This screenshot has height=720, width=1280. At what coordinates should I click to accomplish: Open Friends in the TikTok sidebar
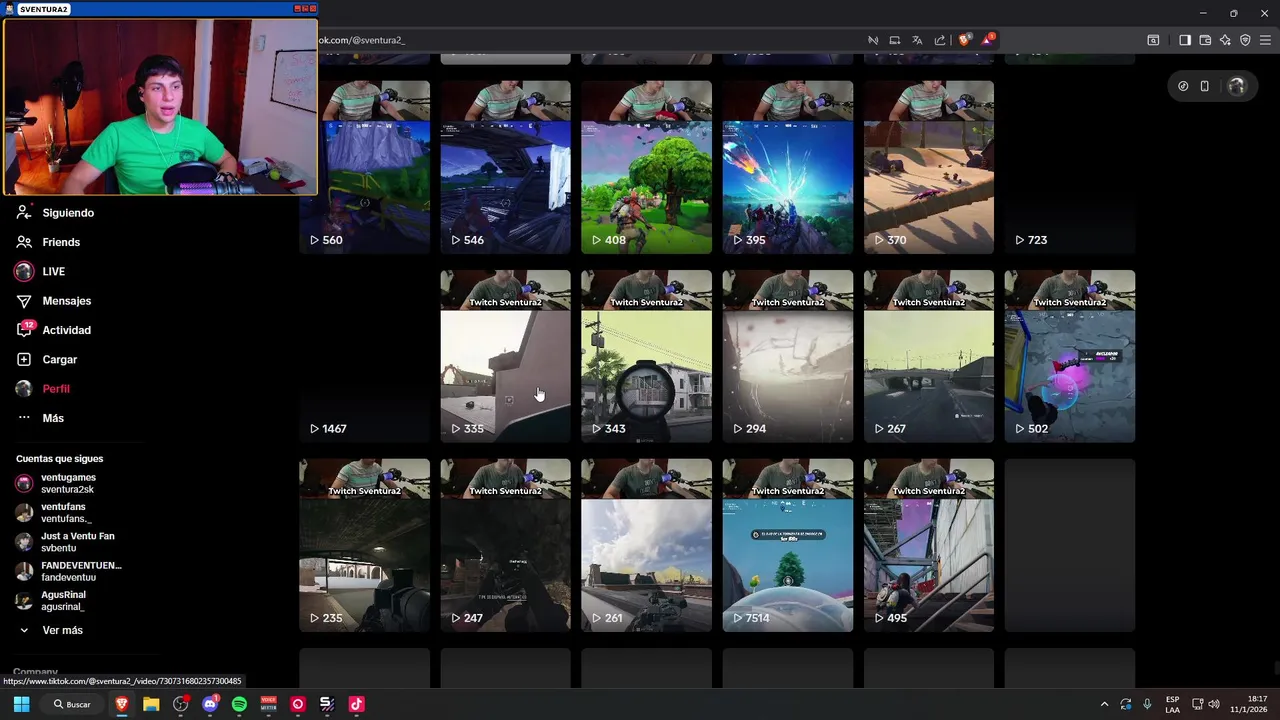[48, 242]
